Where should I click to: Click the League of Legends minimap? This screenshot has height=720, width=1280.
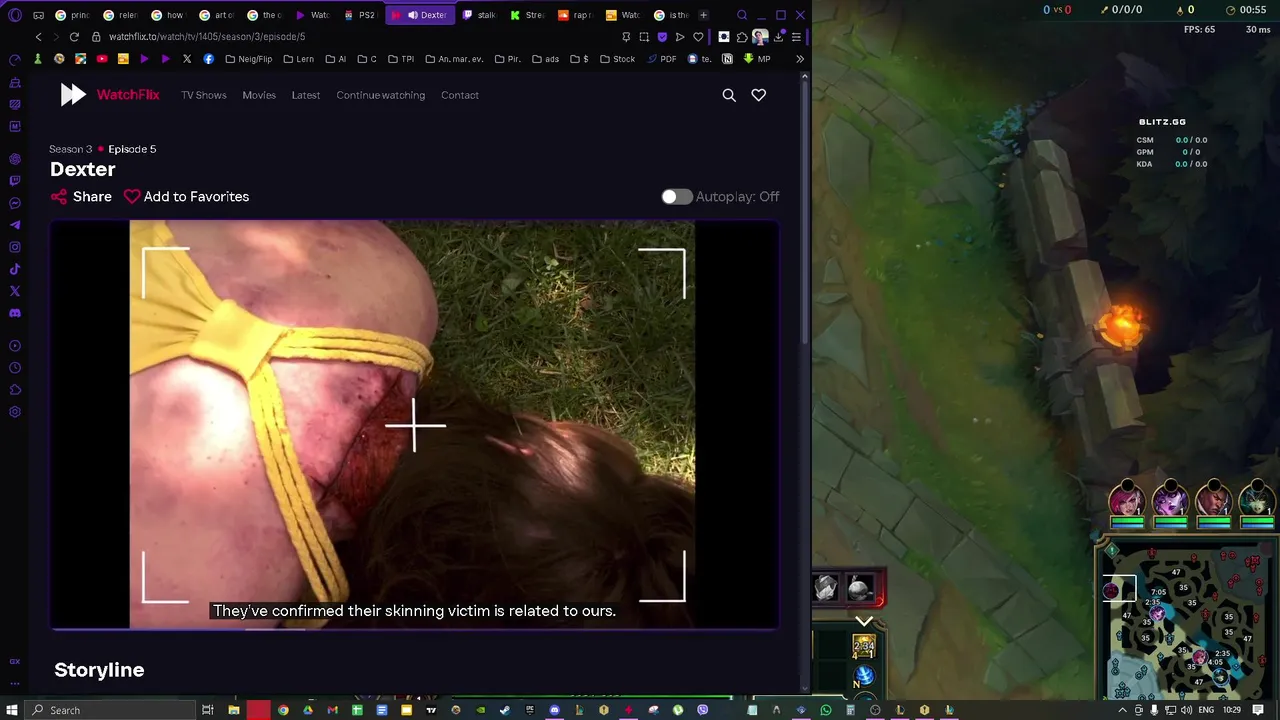point(1190,620)
